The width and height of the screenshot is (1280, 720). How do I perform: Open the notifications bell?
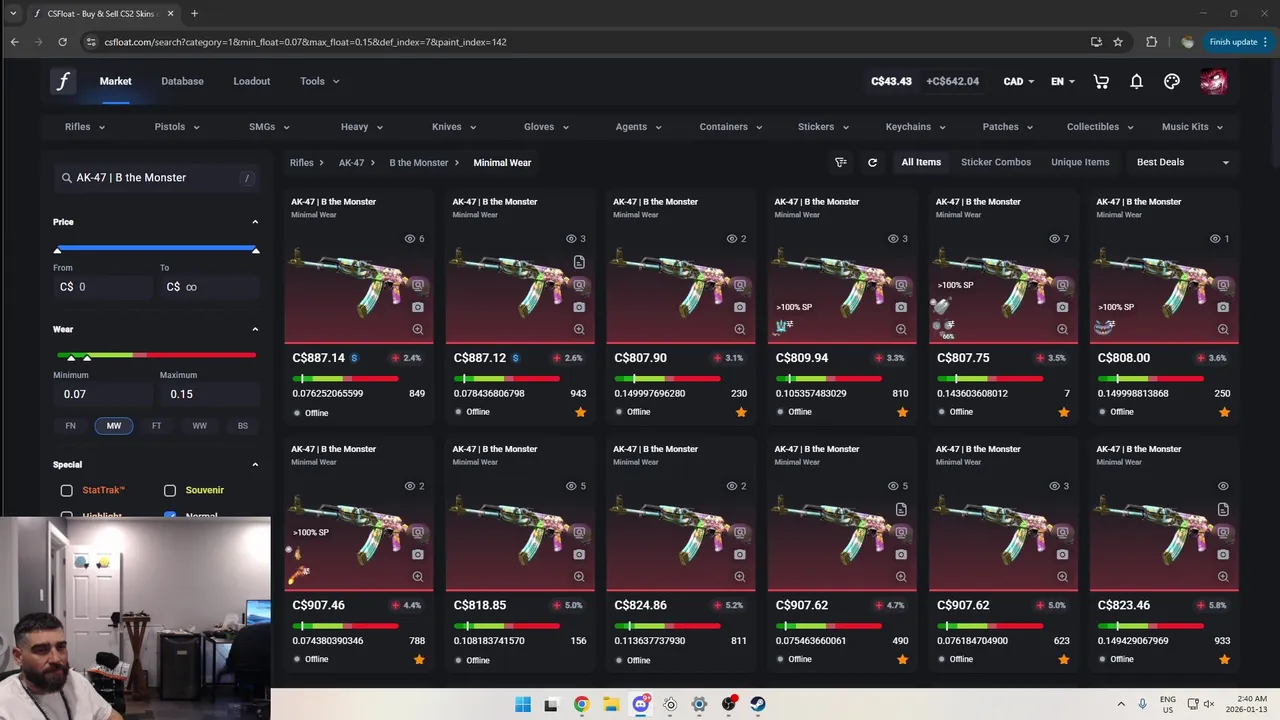pos(1136,81)
